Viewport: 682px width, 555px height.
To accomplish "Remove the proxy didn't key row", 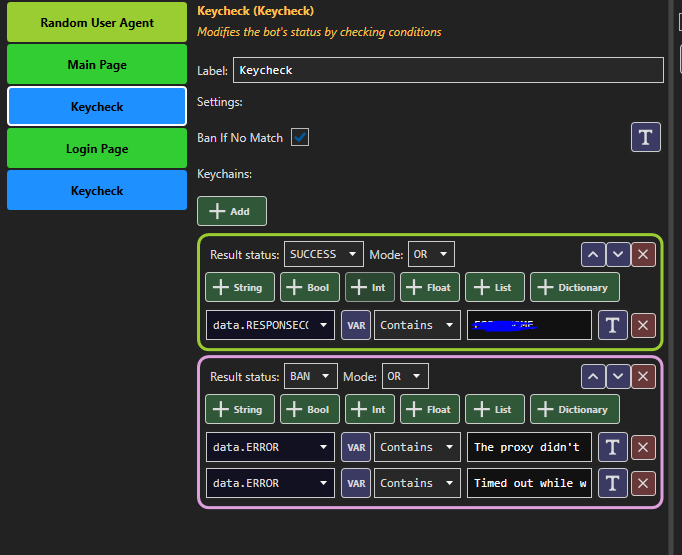I will (x=643, y=447).
